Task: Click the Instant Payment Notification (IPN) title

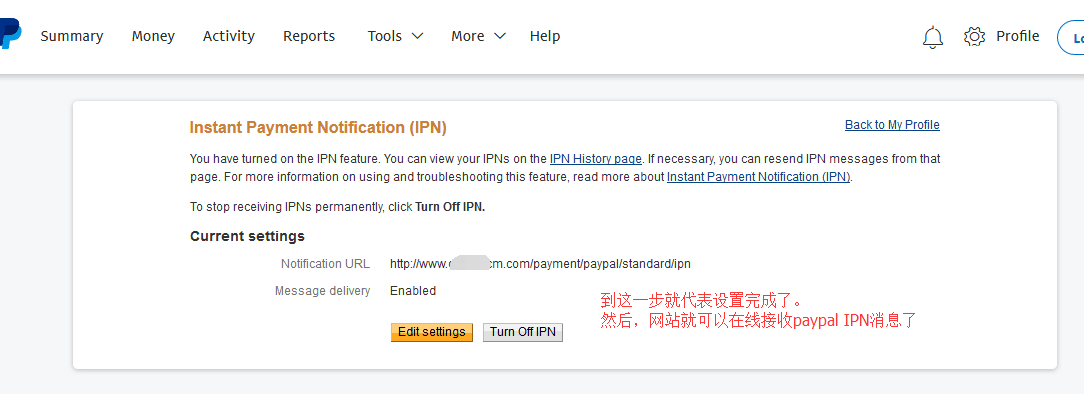Action: click(318, 128)
